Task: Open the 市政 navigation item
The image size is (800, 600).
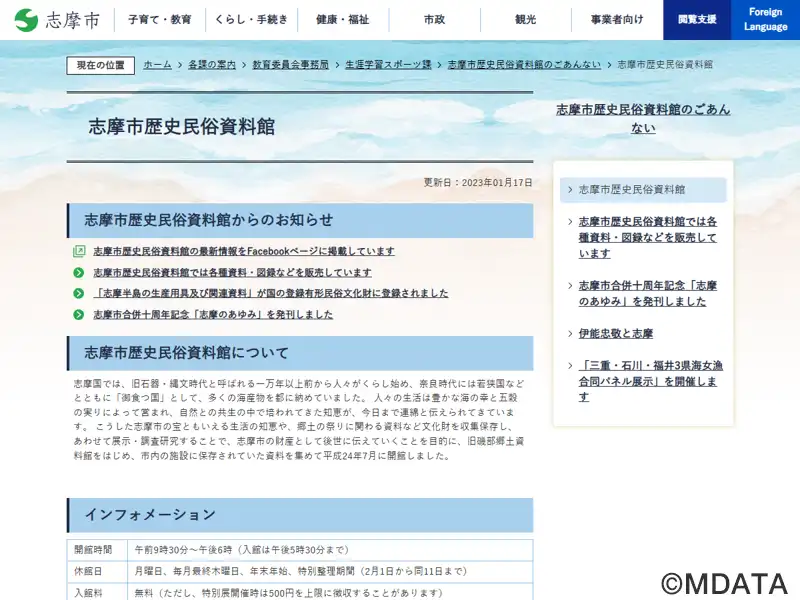Action: [434, 20]
